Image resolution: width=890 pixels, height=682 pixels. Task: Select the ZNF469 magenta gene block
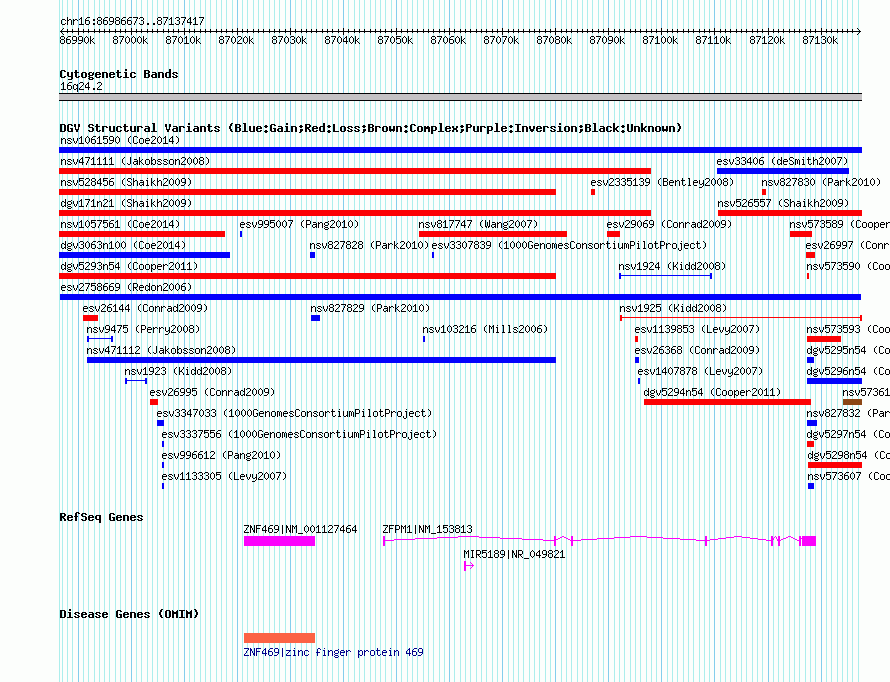tap(279, 541)
